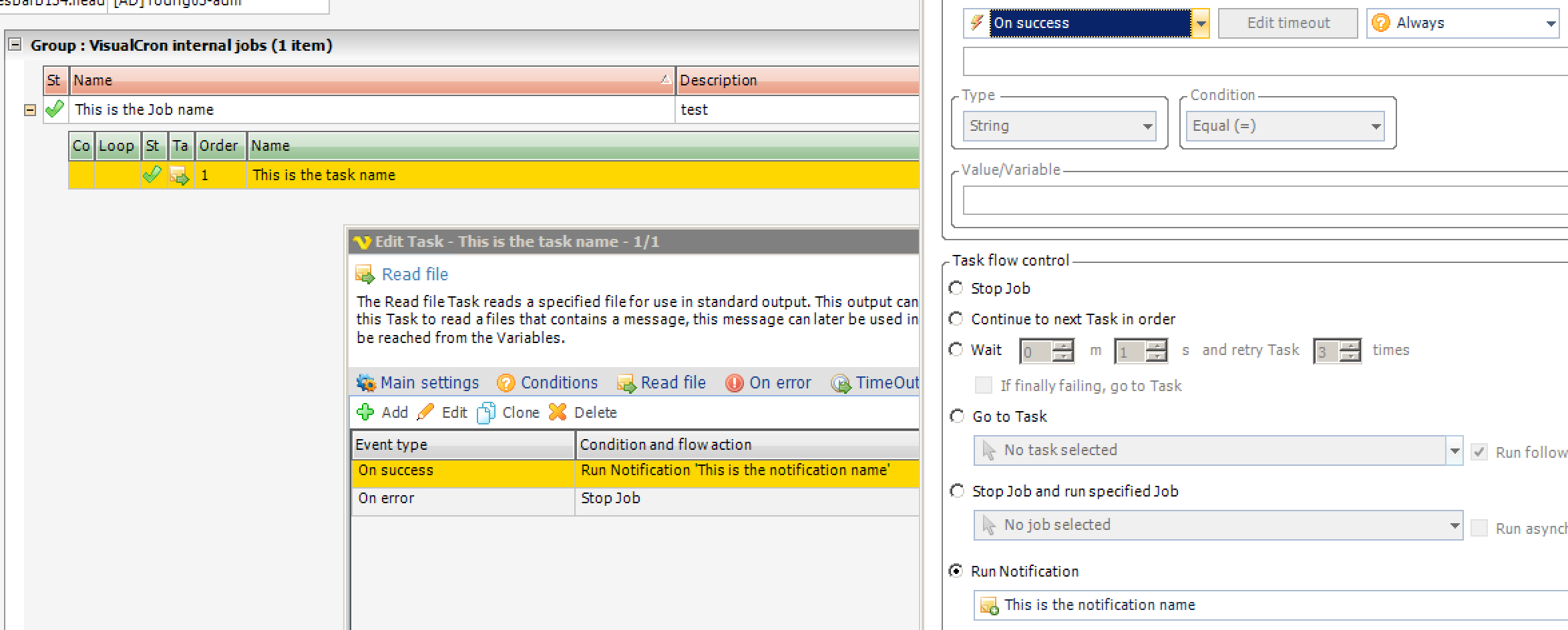
Task: Click the green Add plus icon
Action: pyautogui.click(x=365, y=412)
